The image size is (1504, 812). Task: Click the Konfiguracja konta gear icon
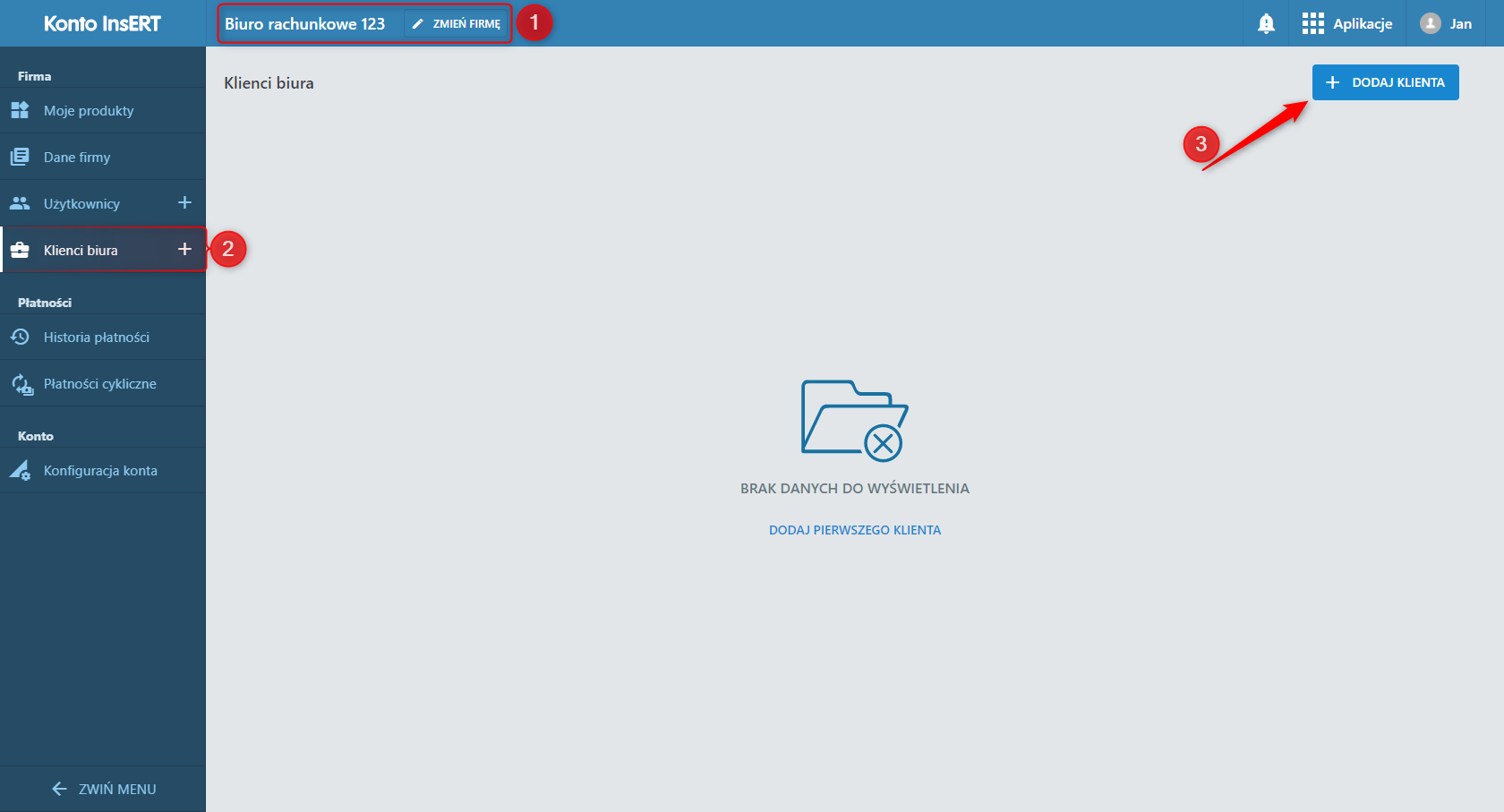[20, 470]
